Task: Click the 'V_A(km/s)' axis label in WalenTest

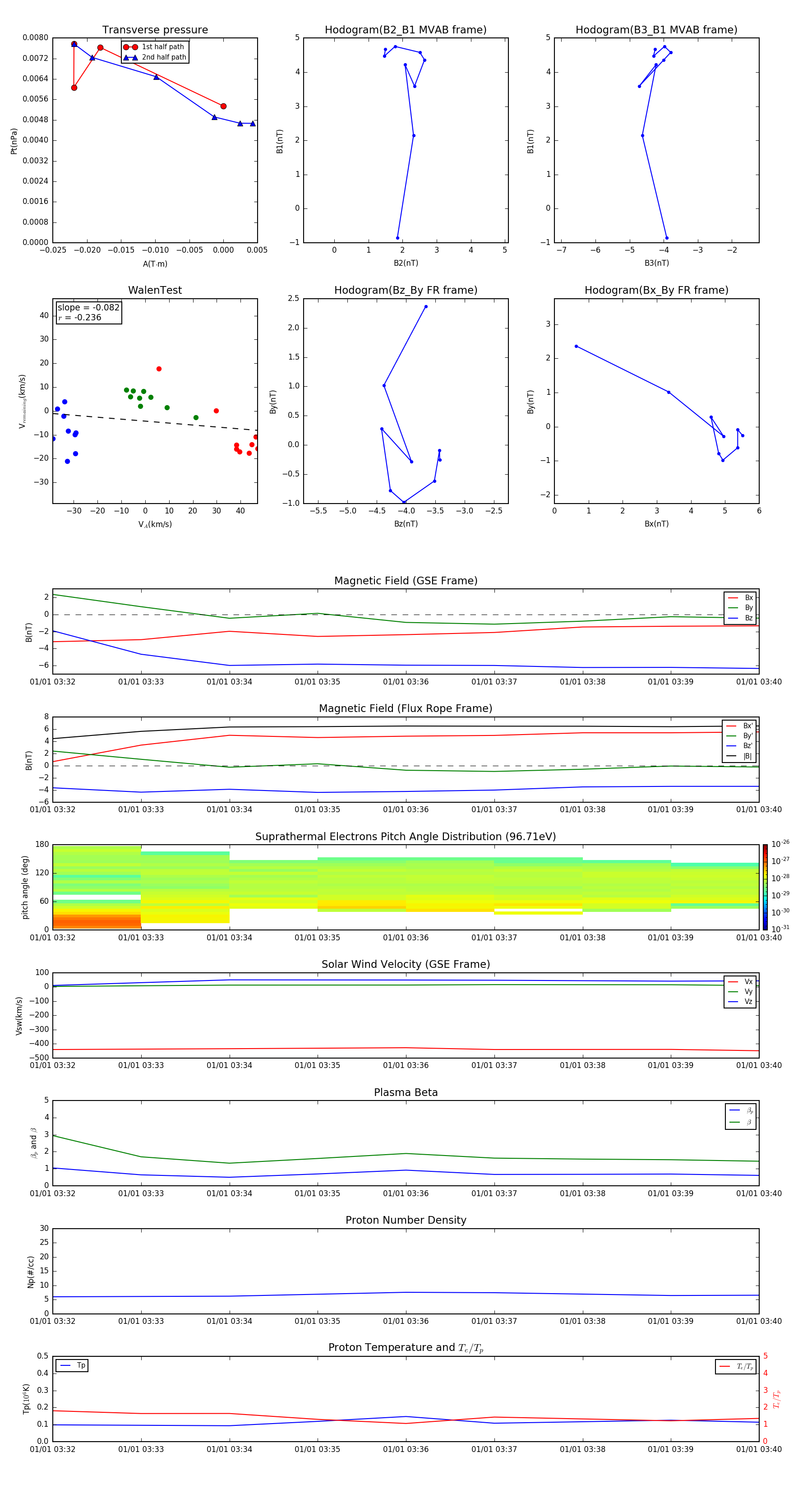Action: (155, 524)
